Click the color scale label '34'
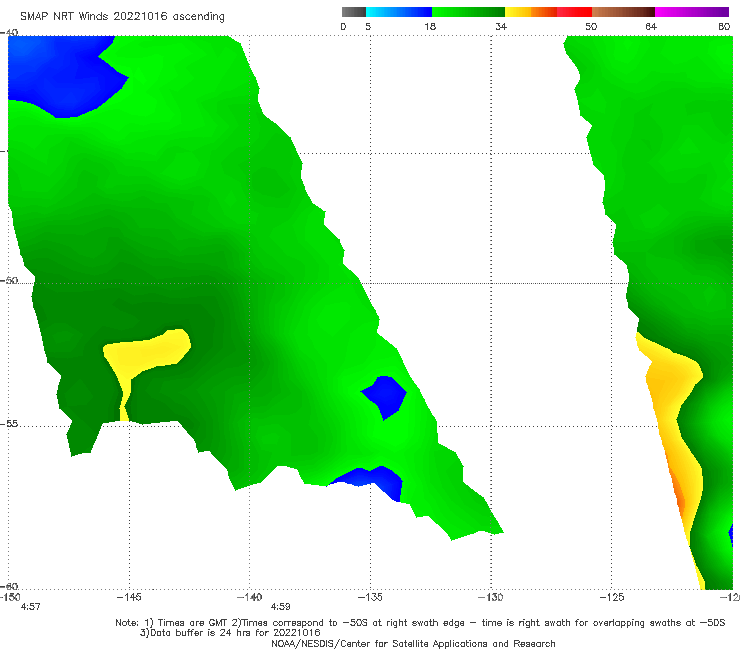This screenshot has height=650, width=740. (501, 26)
